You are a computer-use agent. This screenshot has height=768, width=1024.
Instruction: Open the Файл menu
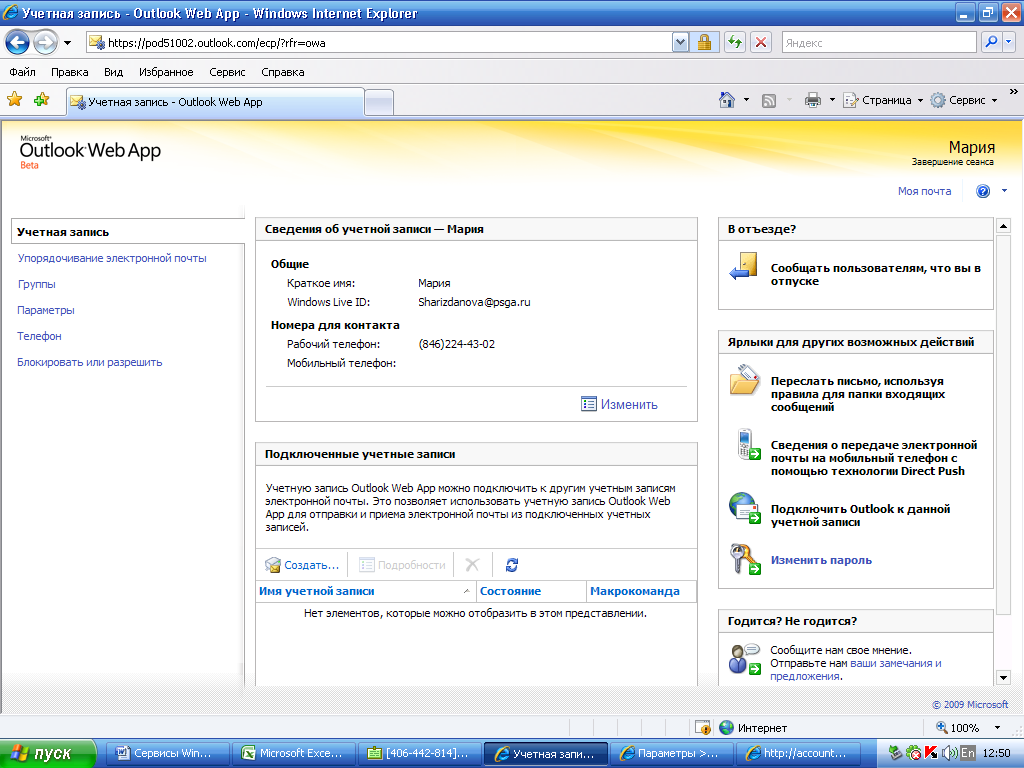pyautogui.click(x=23, y=72)
